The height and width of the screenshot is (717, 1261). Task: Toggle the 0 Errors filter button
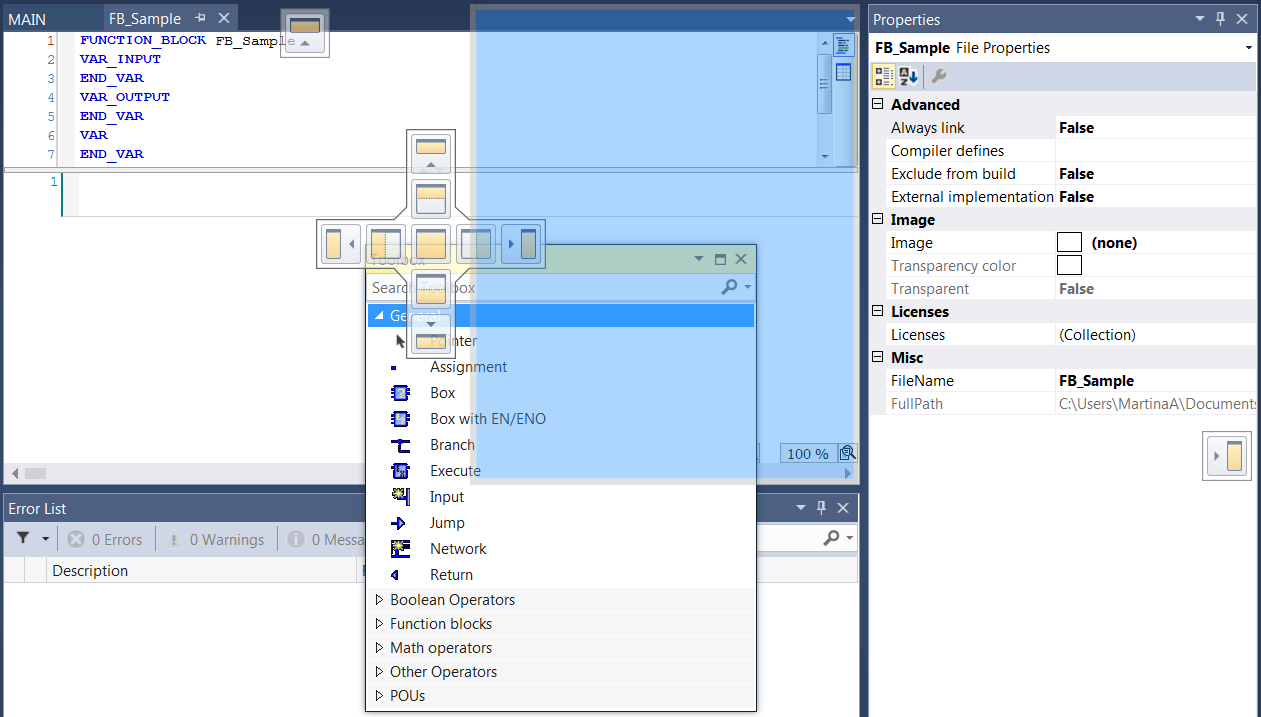coord(106,539)
